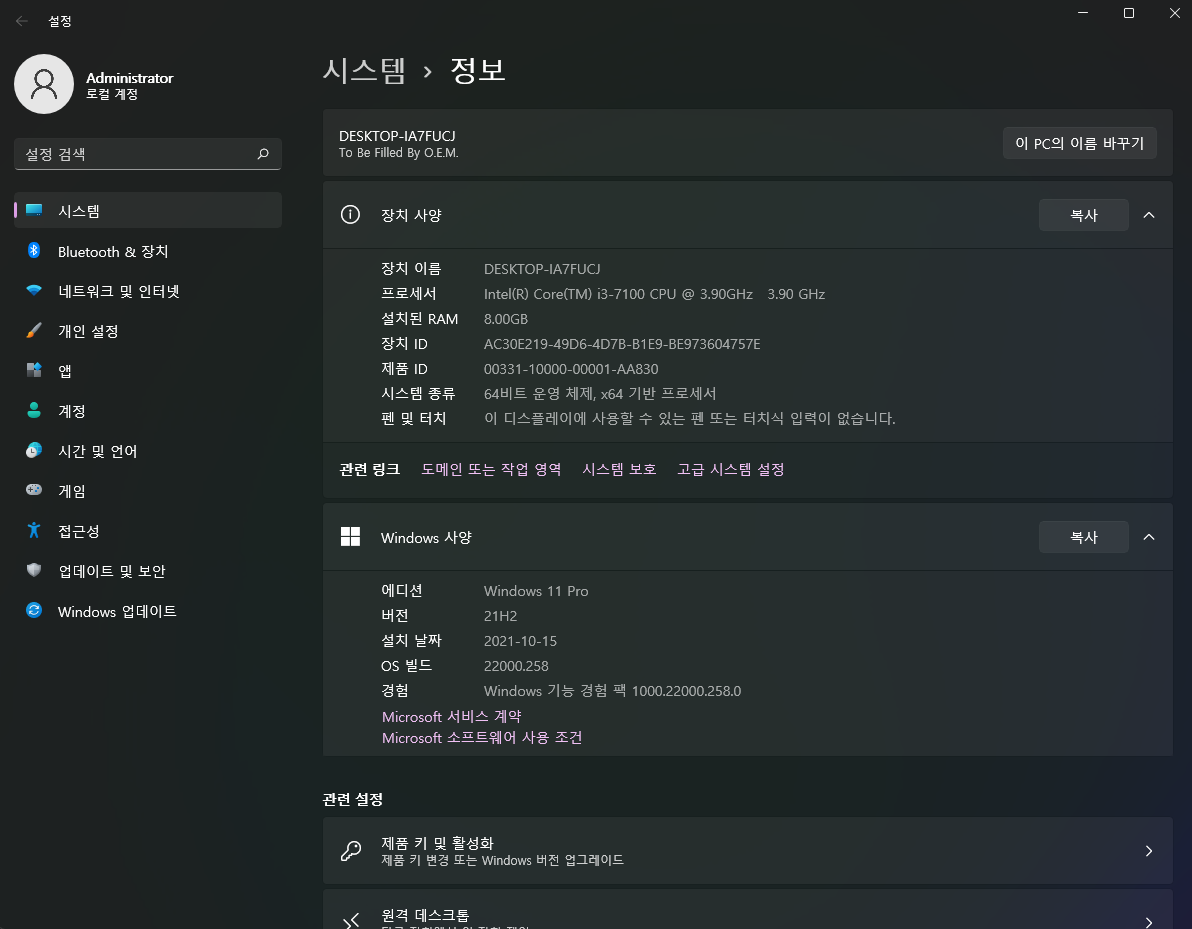Click the Update & security shield icon

pyautogui.click(x=34, y=570)
